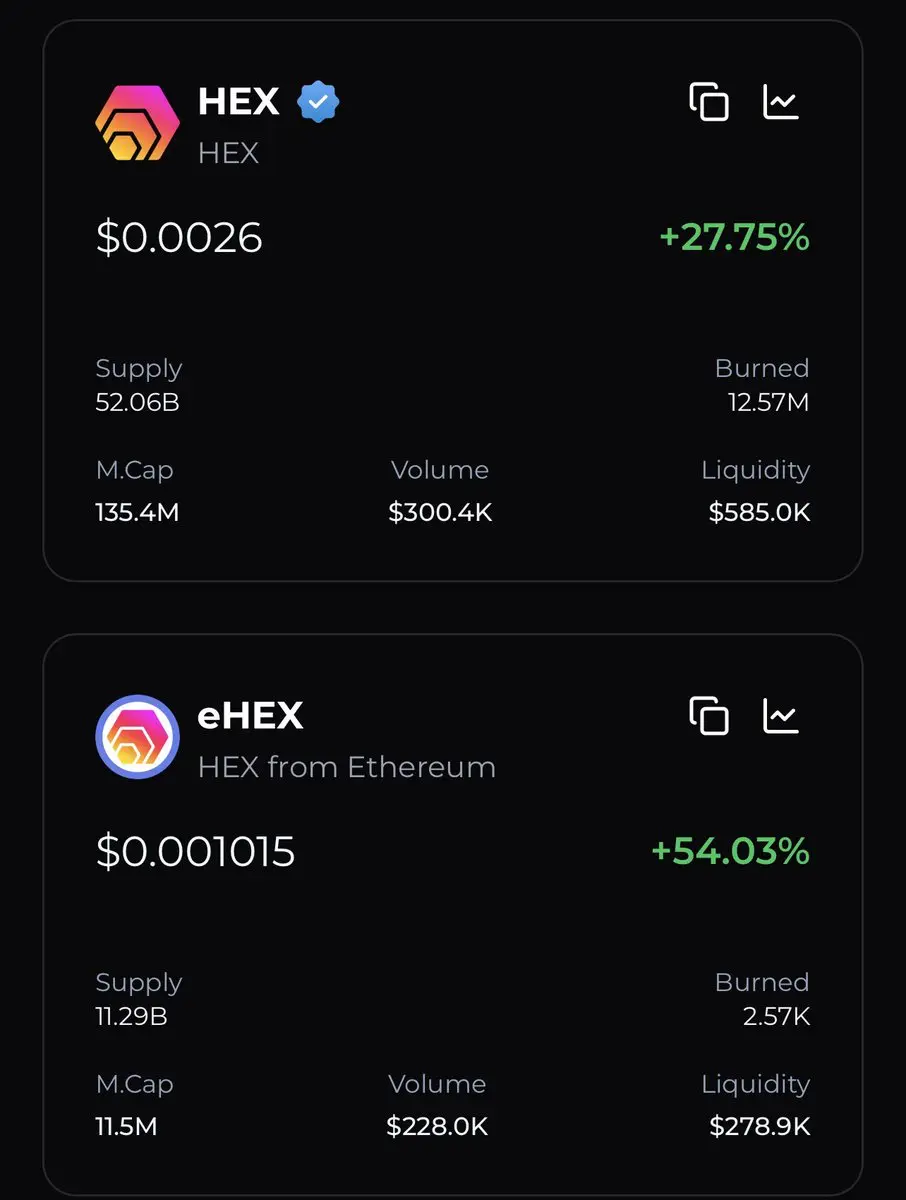Image resolution: width=906 pixels, height=1200 pixels.
Task: Tap the HEX hexagon logo
Action: (x=138, y=123)
